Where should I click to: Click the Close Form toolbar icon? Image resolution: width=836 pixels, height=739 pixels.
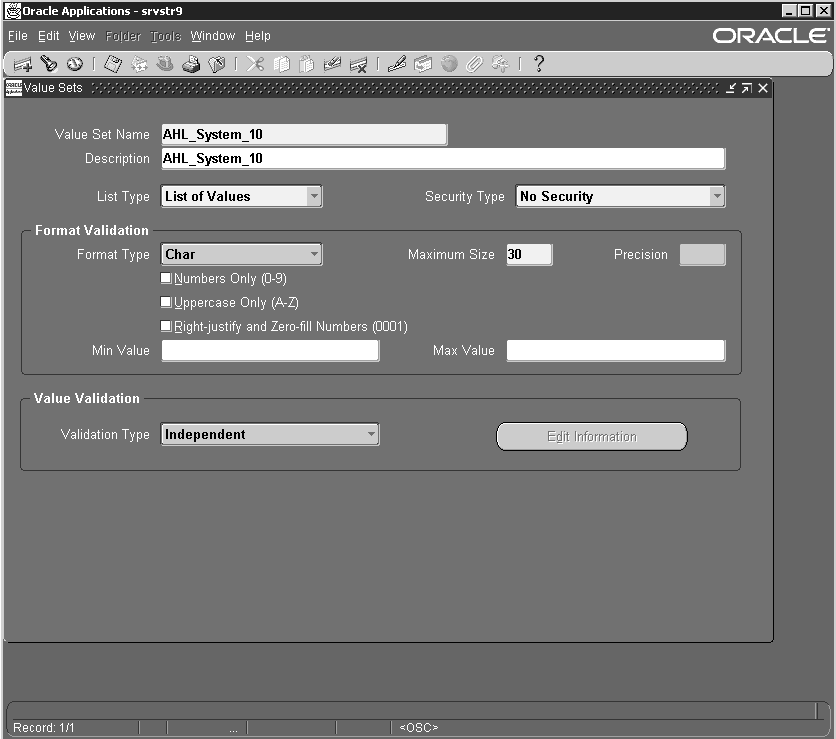216,64
